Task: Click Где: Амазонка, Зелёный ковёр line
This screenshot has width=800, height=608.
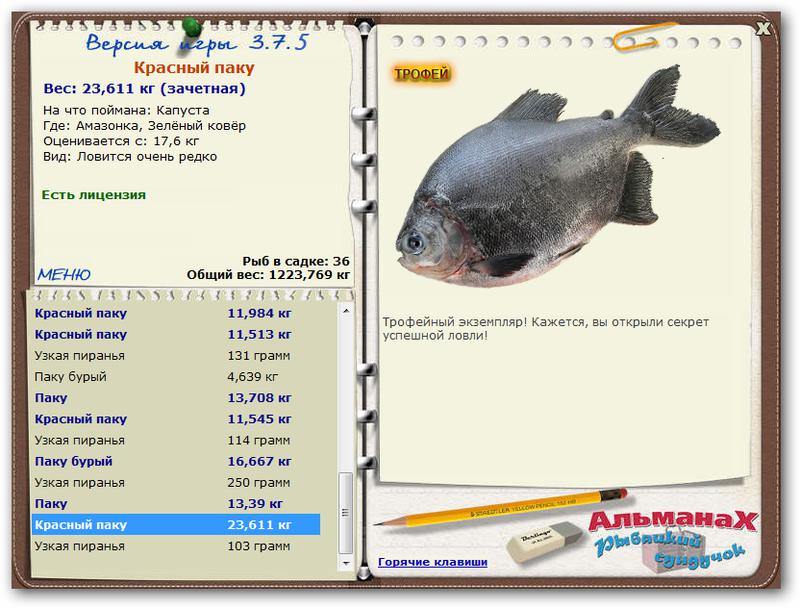Action: pos(144,125)
